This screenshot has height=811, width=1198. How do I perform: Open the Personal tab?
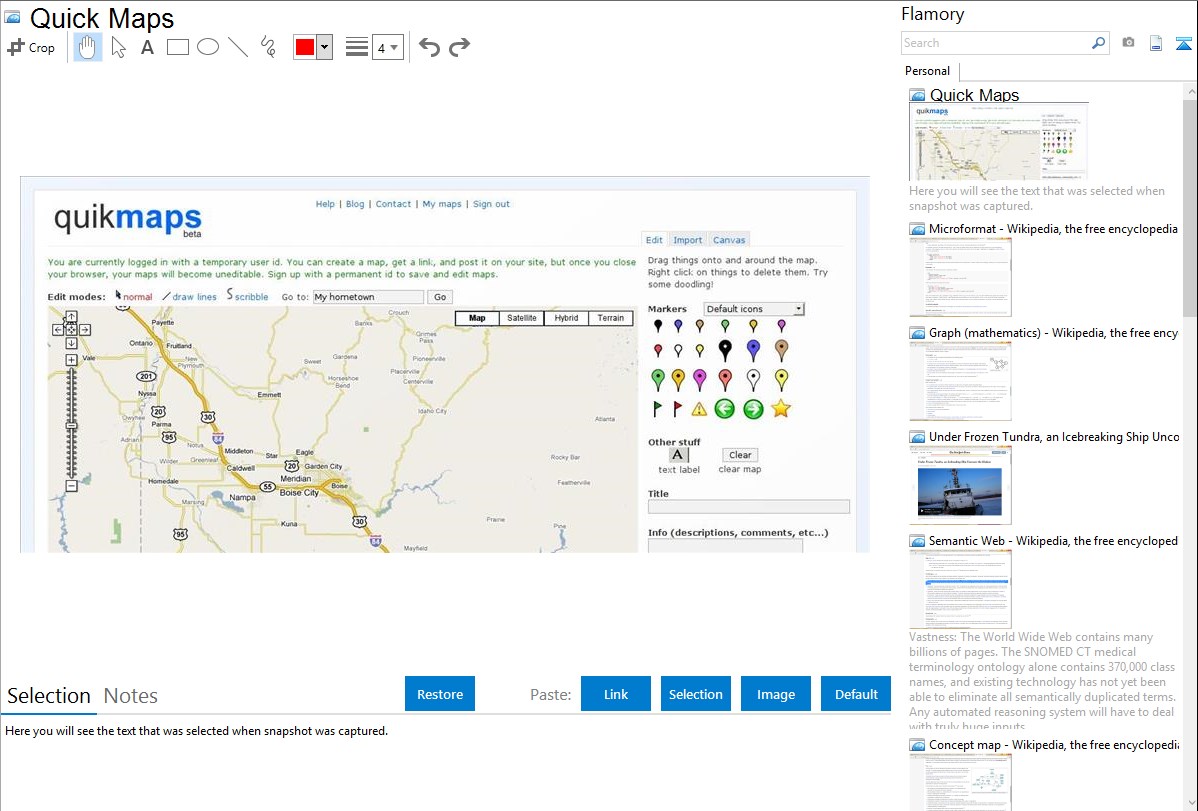[x=927, y=71]
